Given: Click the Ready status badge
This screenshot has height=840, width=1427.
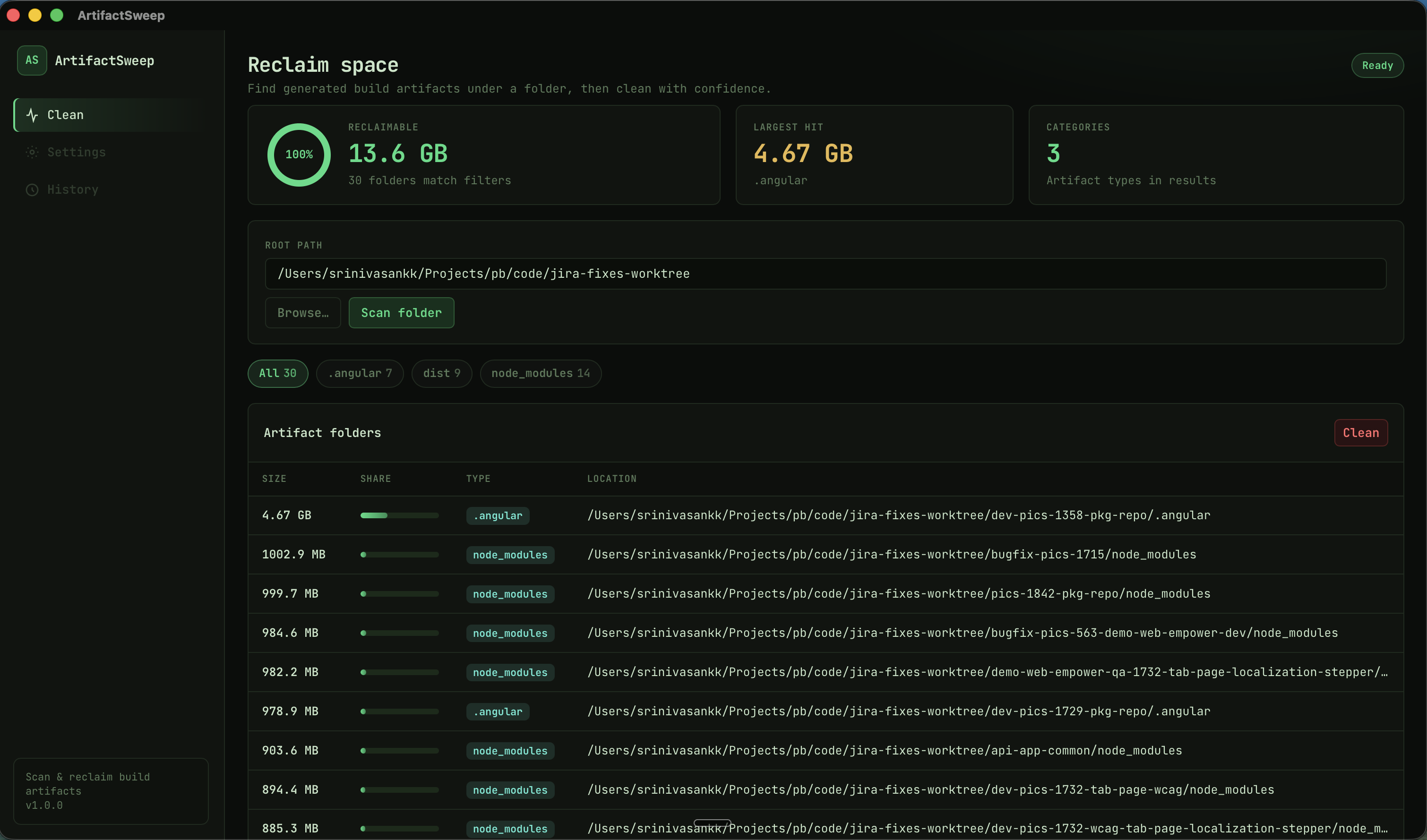Looking at the screenshot, I should point(1377,66).
